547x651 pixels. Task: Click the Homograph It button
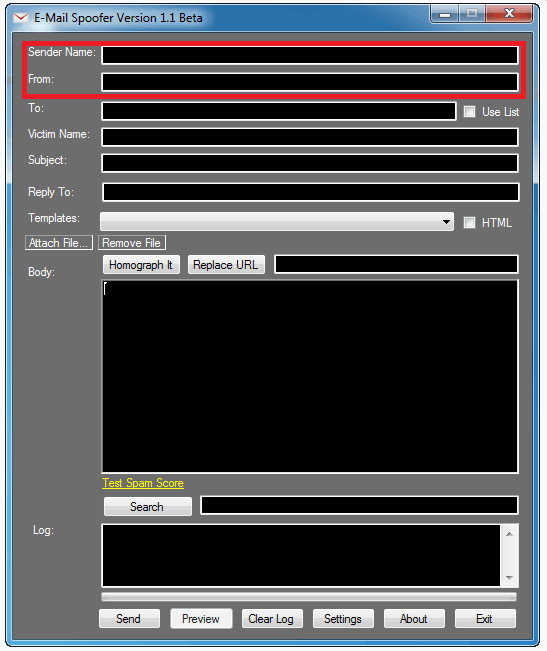pos(141,265)
